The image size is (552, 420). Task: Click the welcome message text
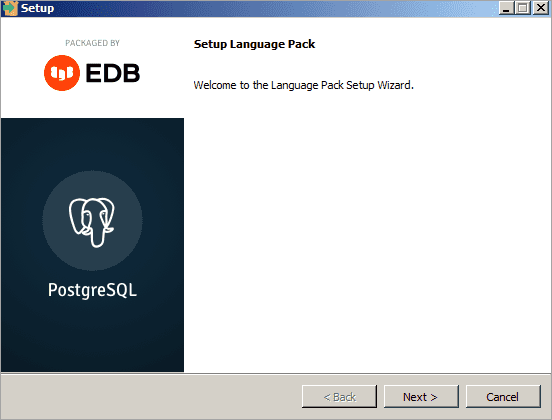[303, 85]
